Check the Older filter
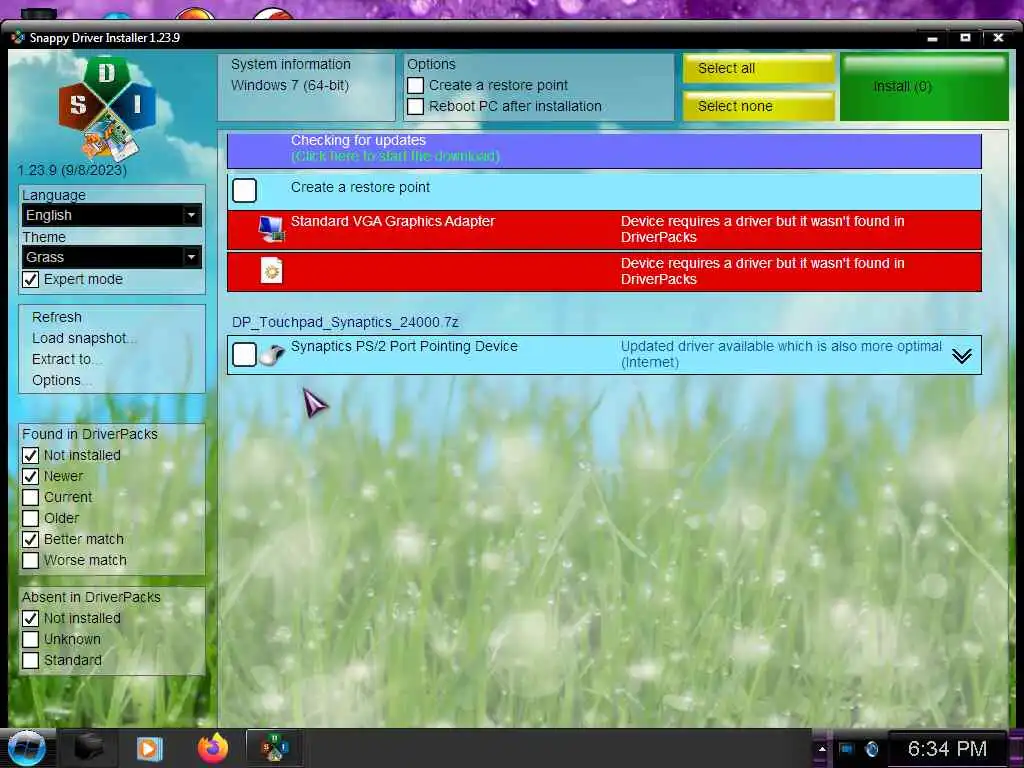 [30, 519]
